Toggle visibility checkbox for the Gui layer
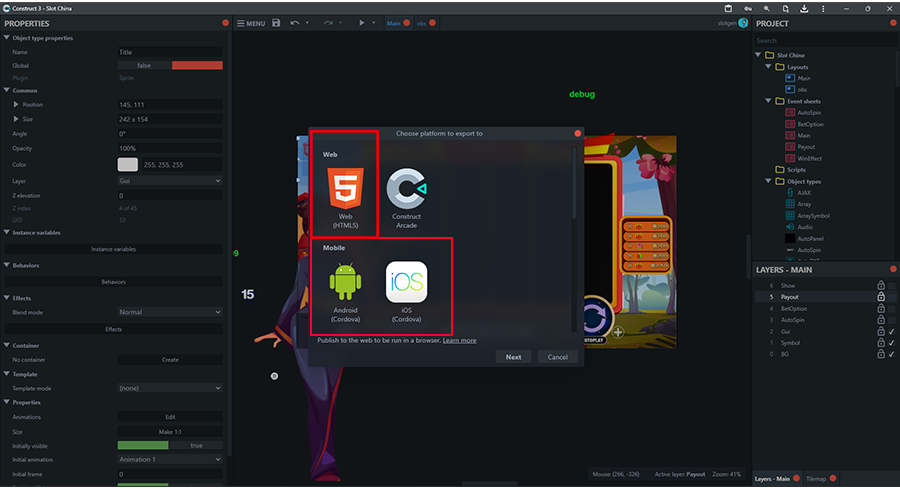The width and height of the screenshot is (900, 489). 891,331
